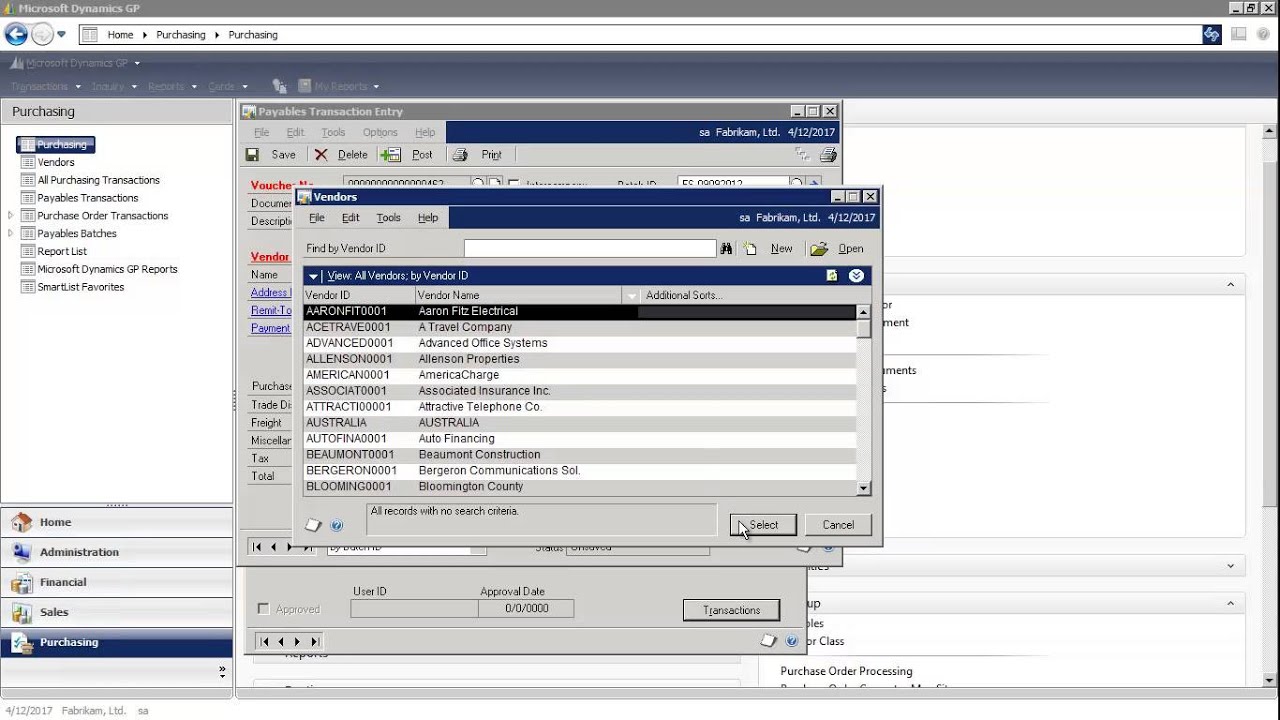1280x720 pixels.
Task: Select SmartList Favorites tree item
Action: [81, 287]
